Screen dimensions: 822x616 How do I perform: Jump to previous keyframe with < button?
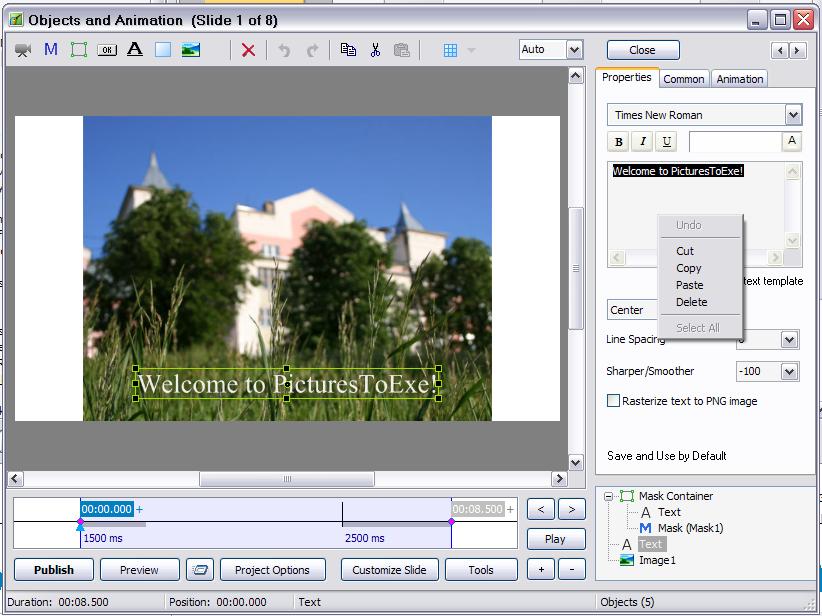[x=540, y=509]
